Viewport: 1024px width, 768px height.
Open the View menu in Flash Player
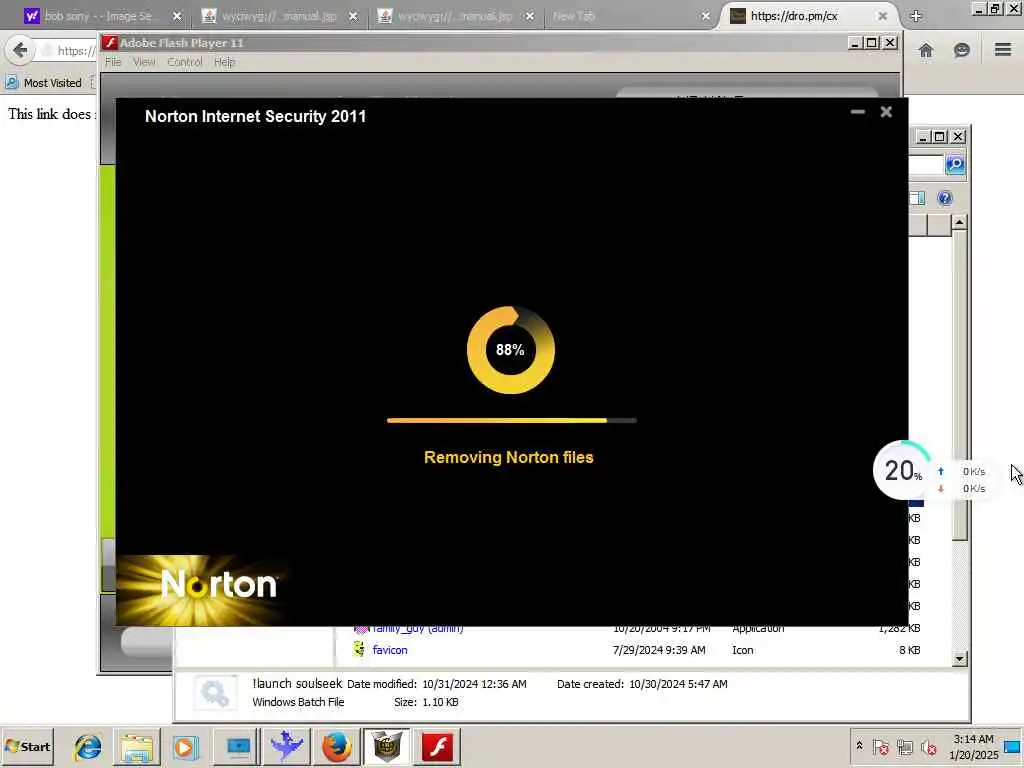tap(144, 62)
